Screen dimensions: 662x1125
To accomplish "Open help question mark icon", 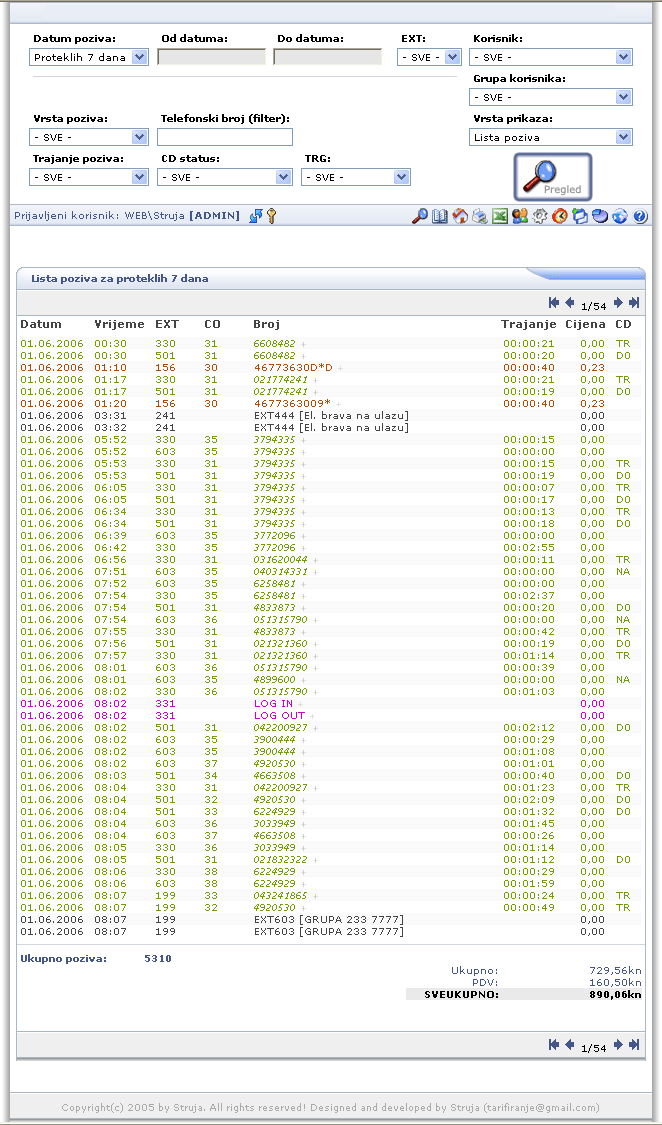I will tap(640, 215).
